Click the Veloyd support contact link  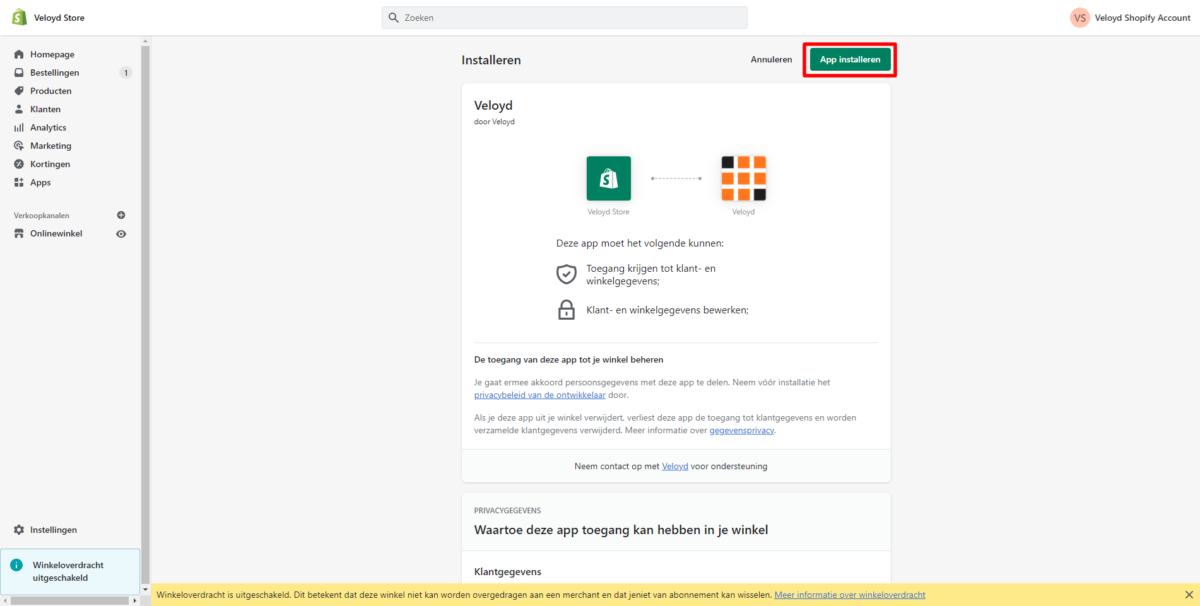coord(676,466)
